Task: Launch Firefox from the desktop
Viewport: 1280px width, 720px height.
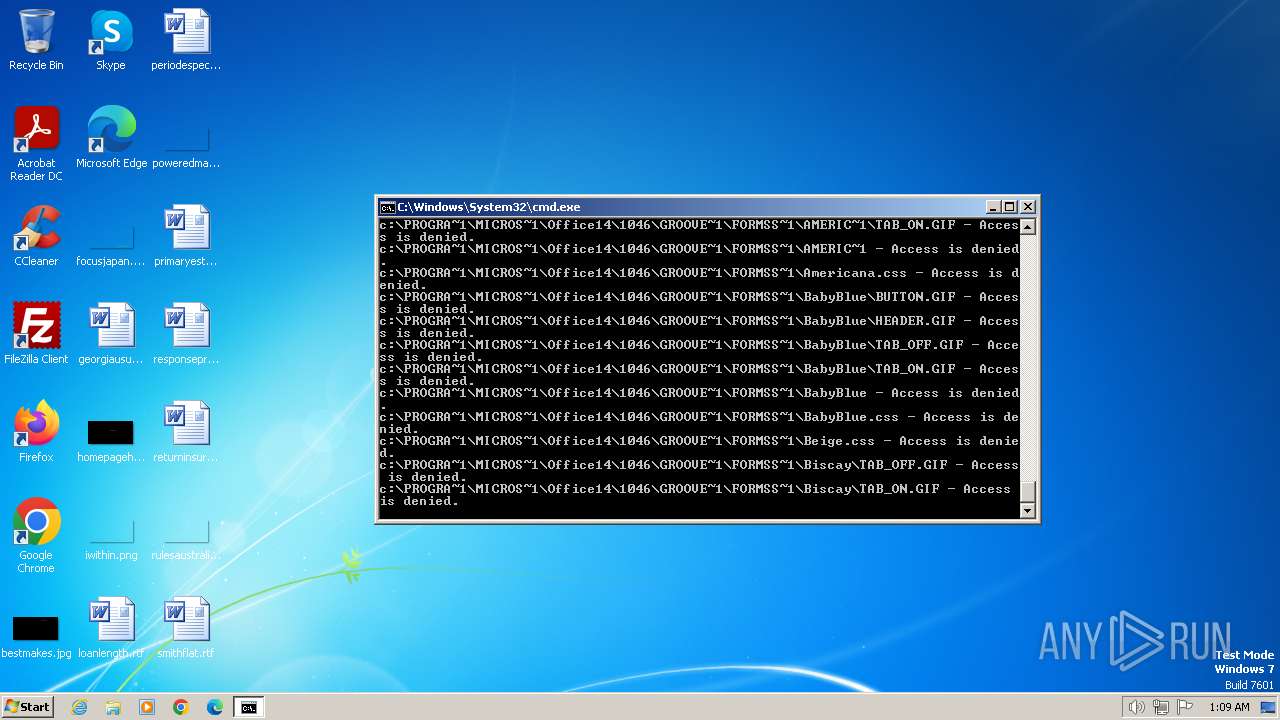Action: 36,432
